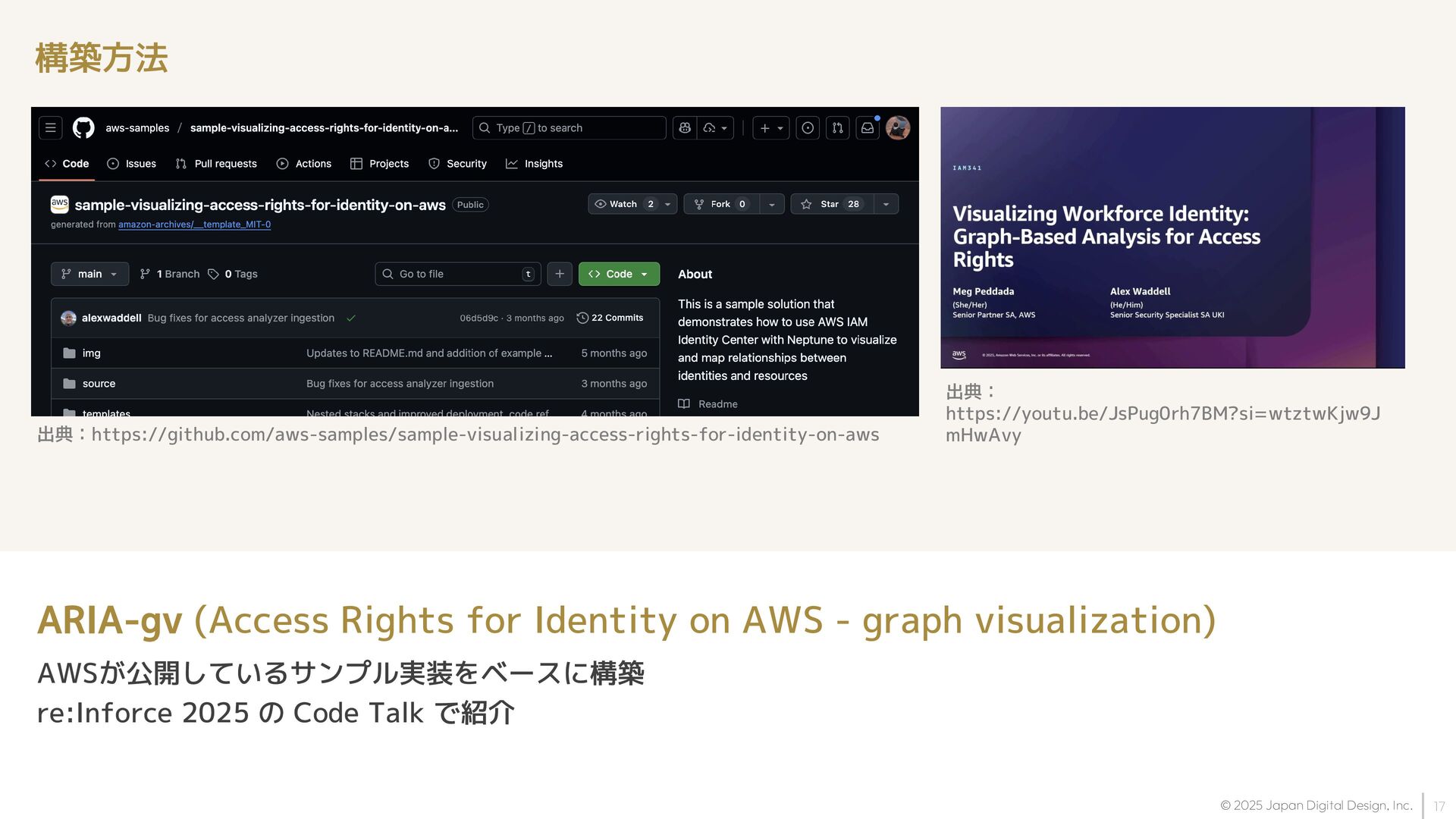Open the Issues circle icon in the header
1456x819 pixels.
[x=808, y=128]
